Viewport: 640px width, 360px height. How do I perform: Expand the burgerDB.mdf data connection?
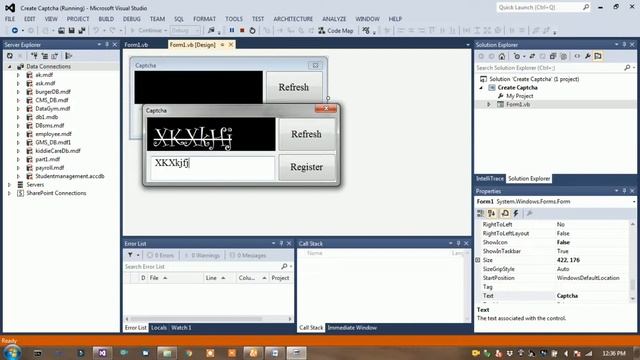tap(18, 92)
